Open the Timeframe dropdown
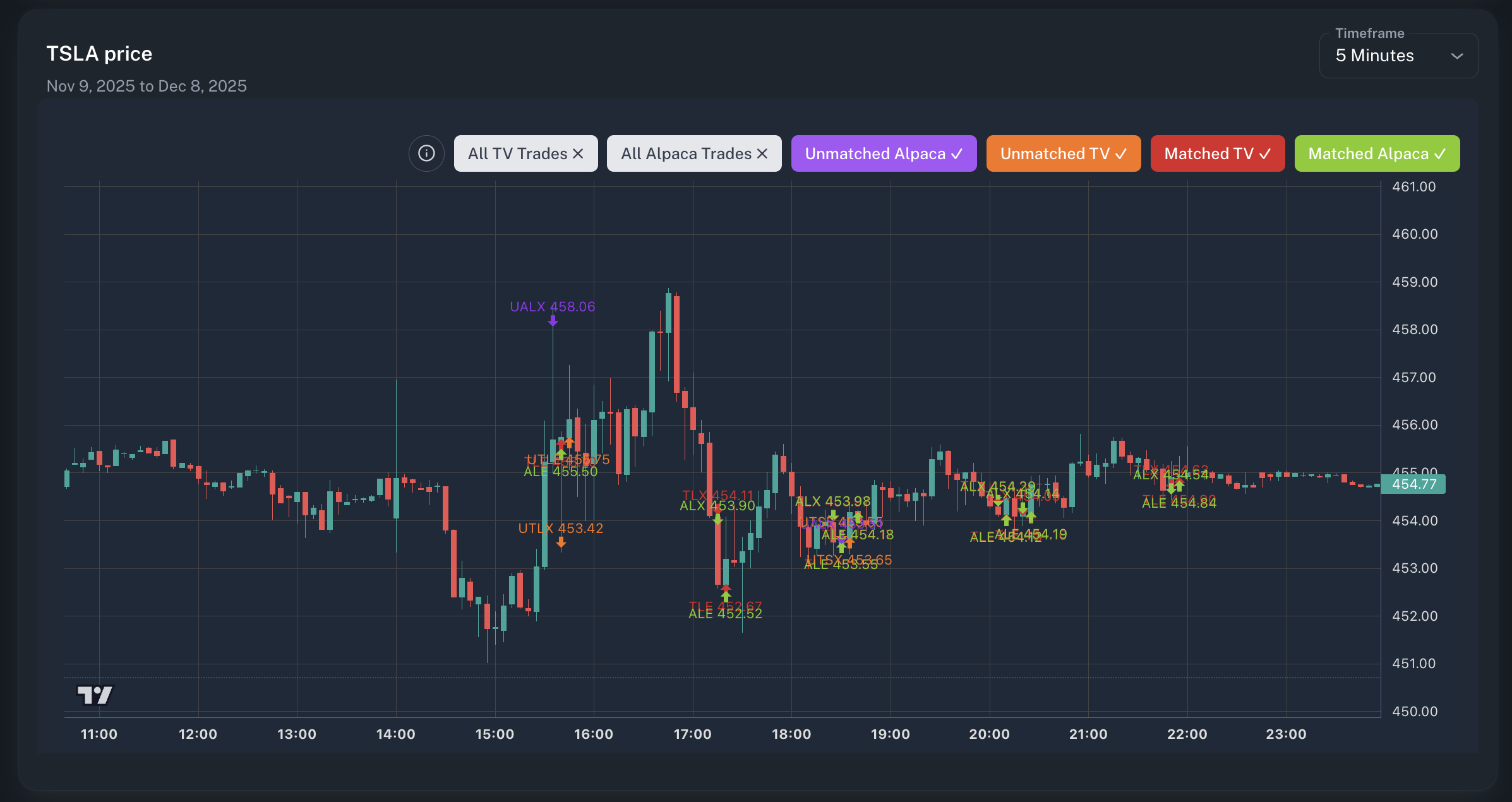 point(1398,56)
